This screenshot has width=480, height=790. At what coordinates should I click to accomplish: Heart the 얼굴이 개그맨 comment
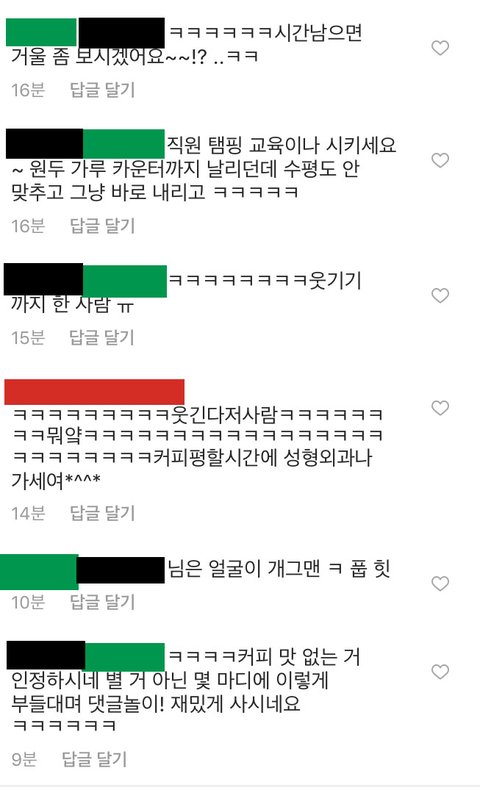point(440,583)
